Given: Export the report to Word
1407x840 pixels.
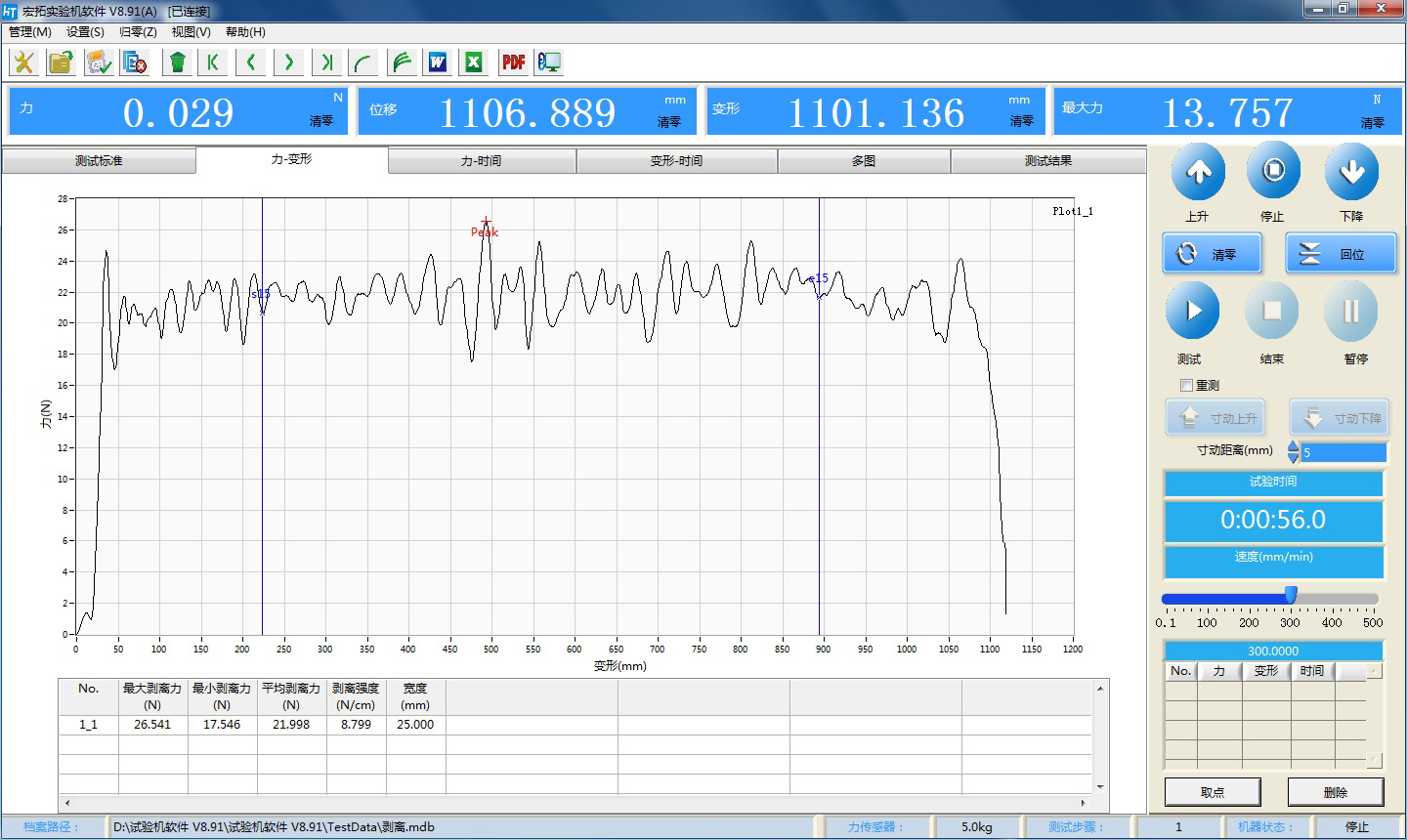Looking at the screenshot, I should coord(437,63).
